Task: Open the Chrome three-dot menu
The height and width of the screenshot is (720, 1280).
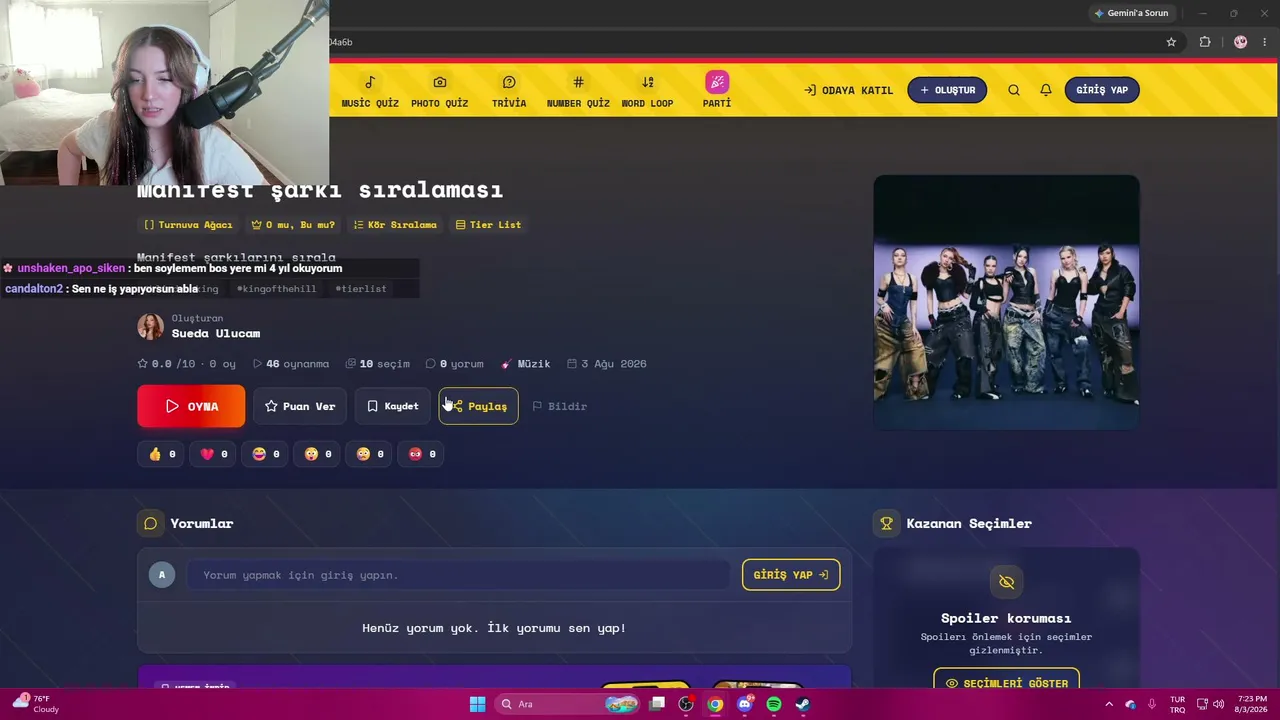Action: click(1265, 42)
